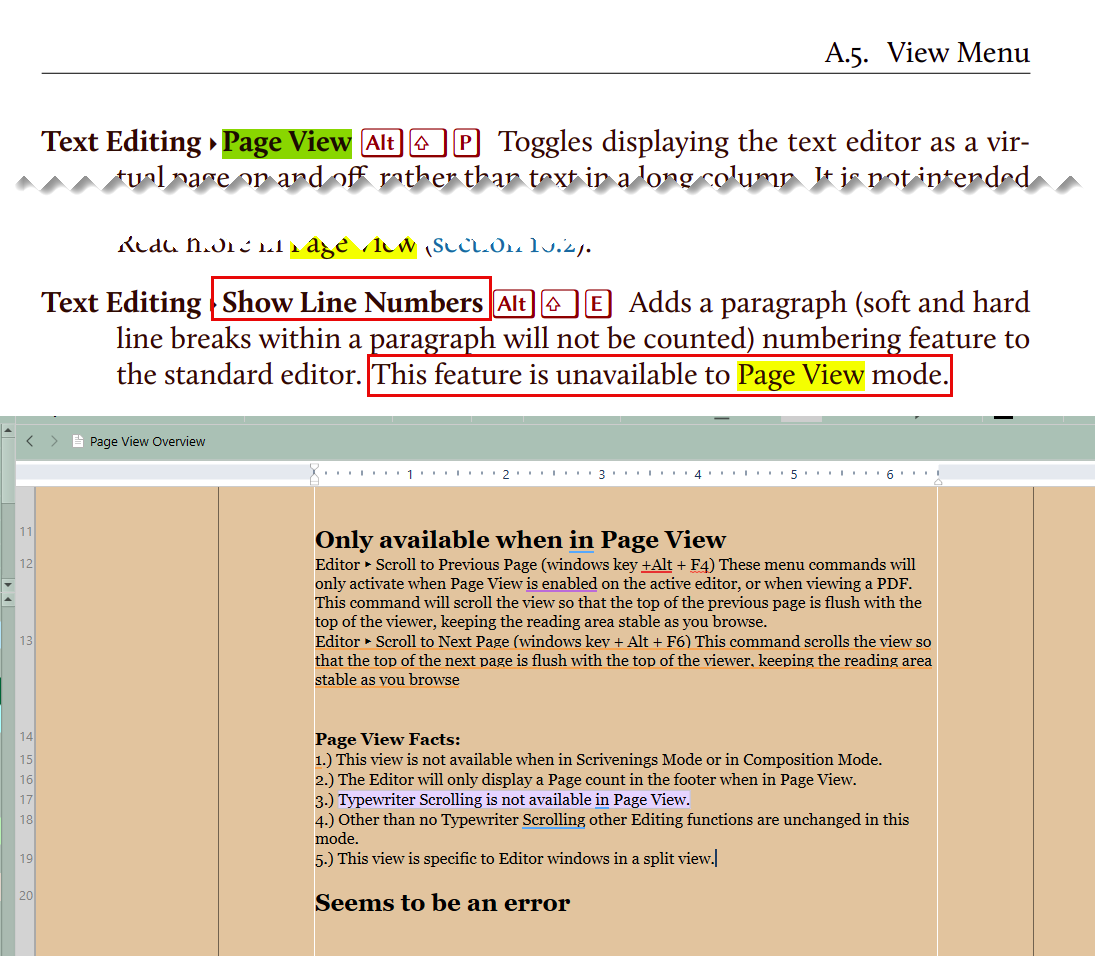Click the Page View Overview document title

147,441
